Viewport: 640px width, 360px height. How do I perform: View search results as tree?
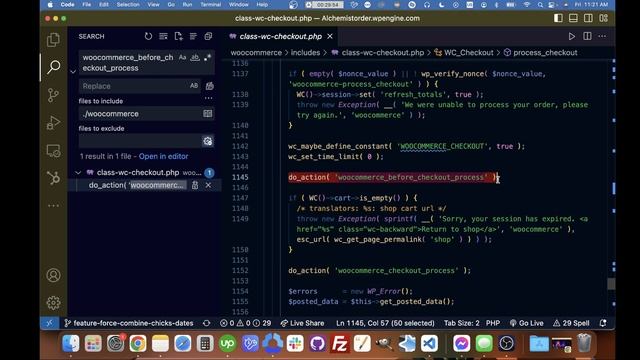pyautogui.click(x=193, y=36)
